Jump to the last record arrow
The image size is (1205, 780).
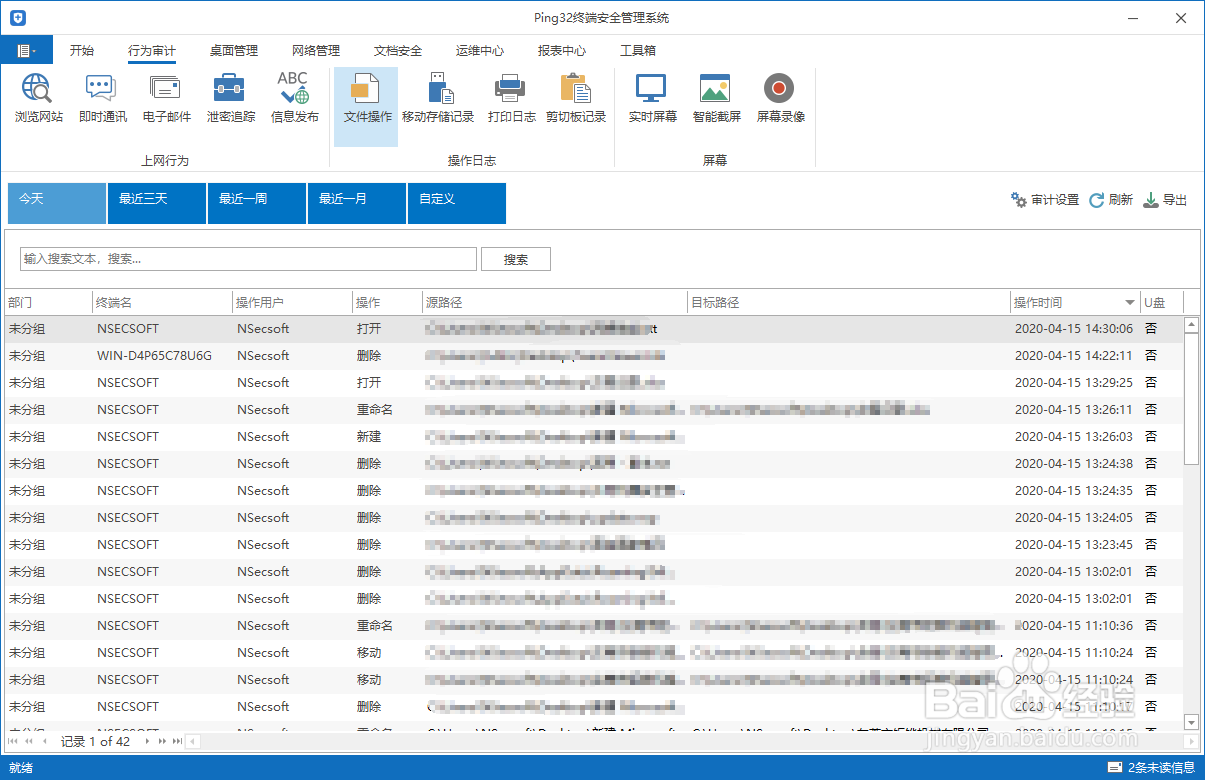click(x=177, y=741)
